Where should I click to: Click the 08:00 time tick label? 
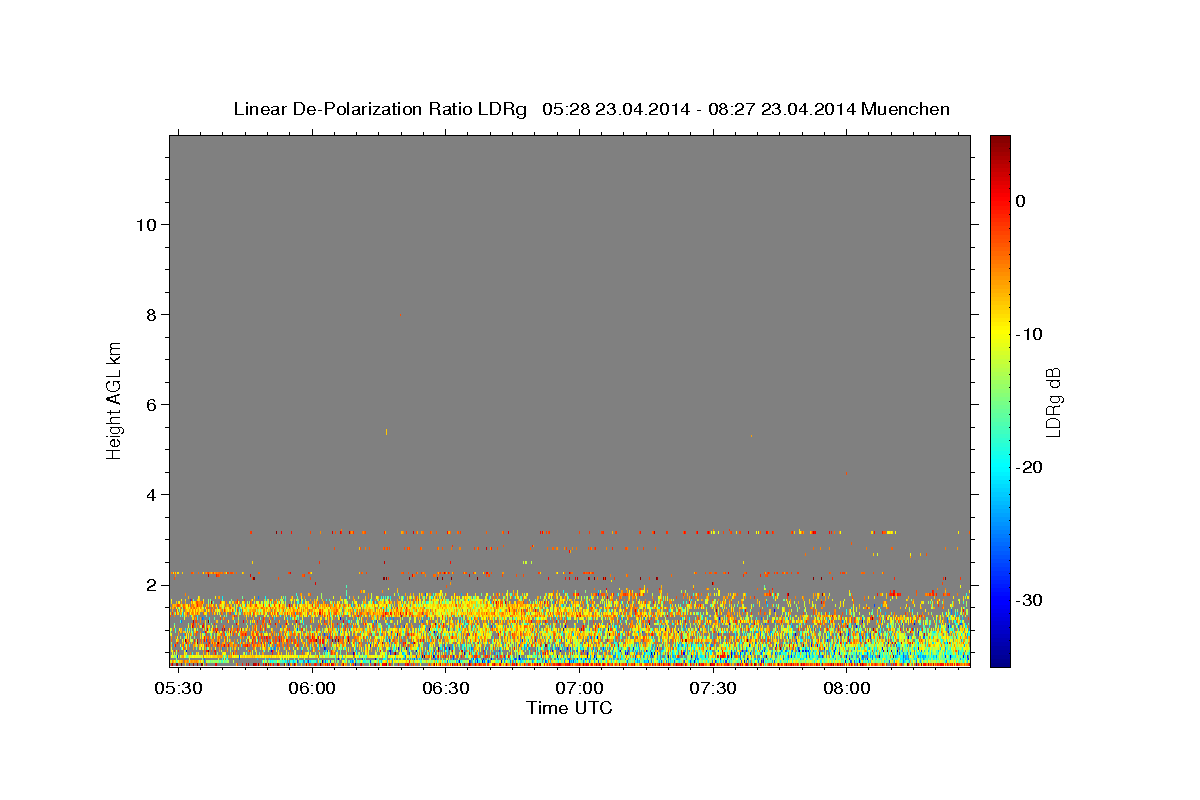(846, 689)
